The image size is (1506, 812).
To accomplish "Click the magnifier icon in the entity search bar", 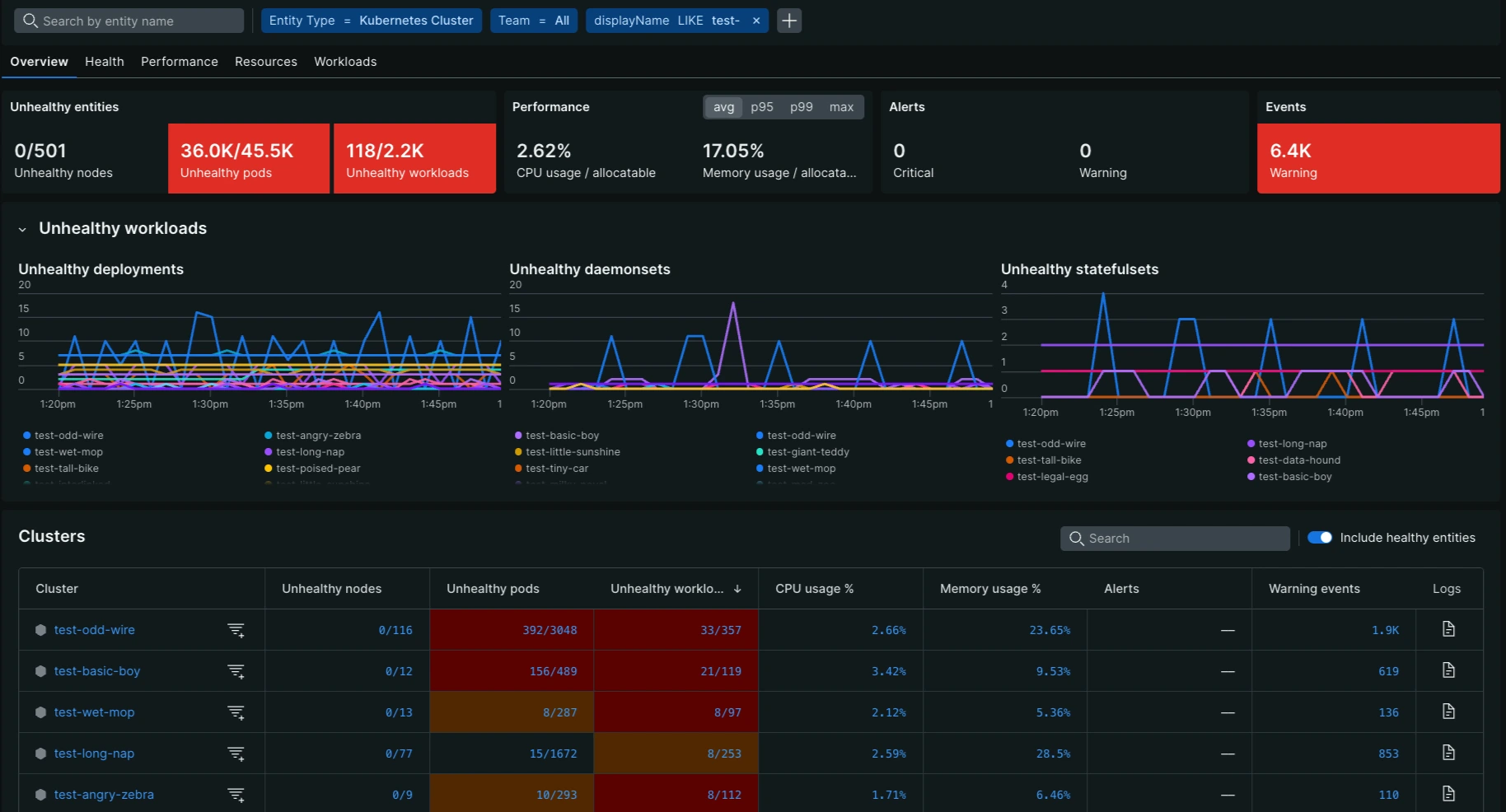I will point(30,20).
